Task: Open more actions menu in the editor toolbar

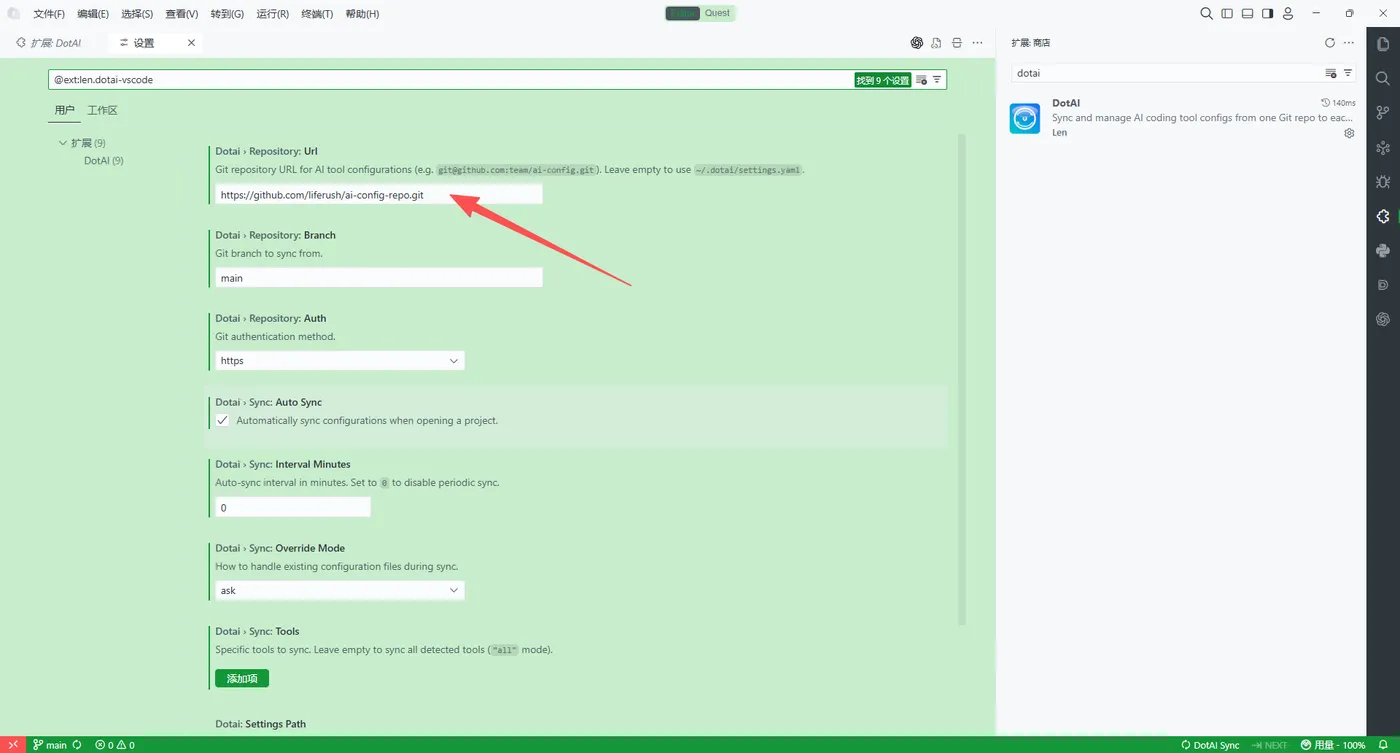Action: [977, 43]
